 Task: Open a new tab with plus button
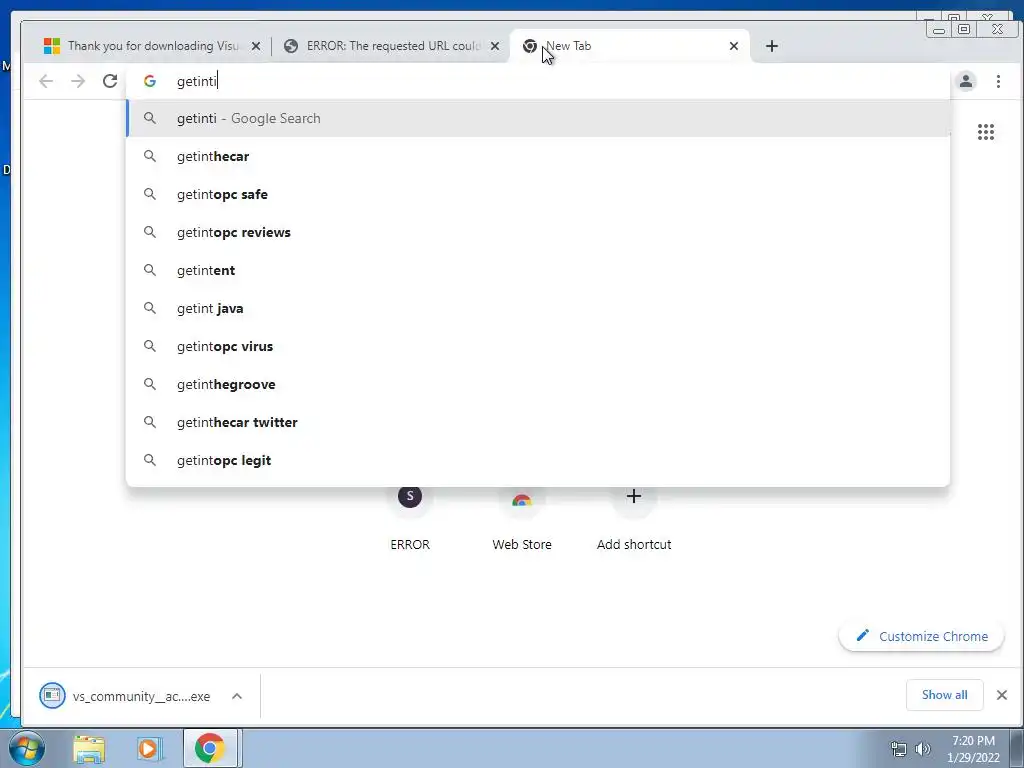coord(771,46)
